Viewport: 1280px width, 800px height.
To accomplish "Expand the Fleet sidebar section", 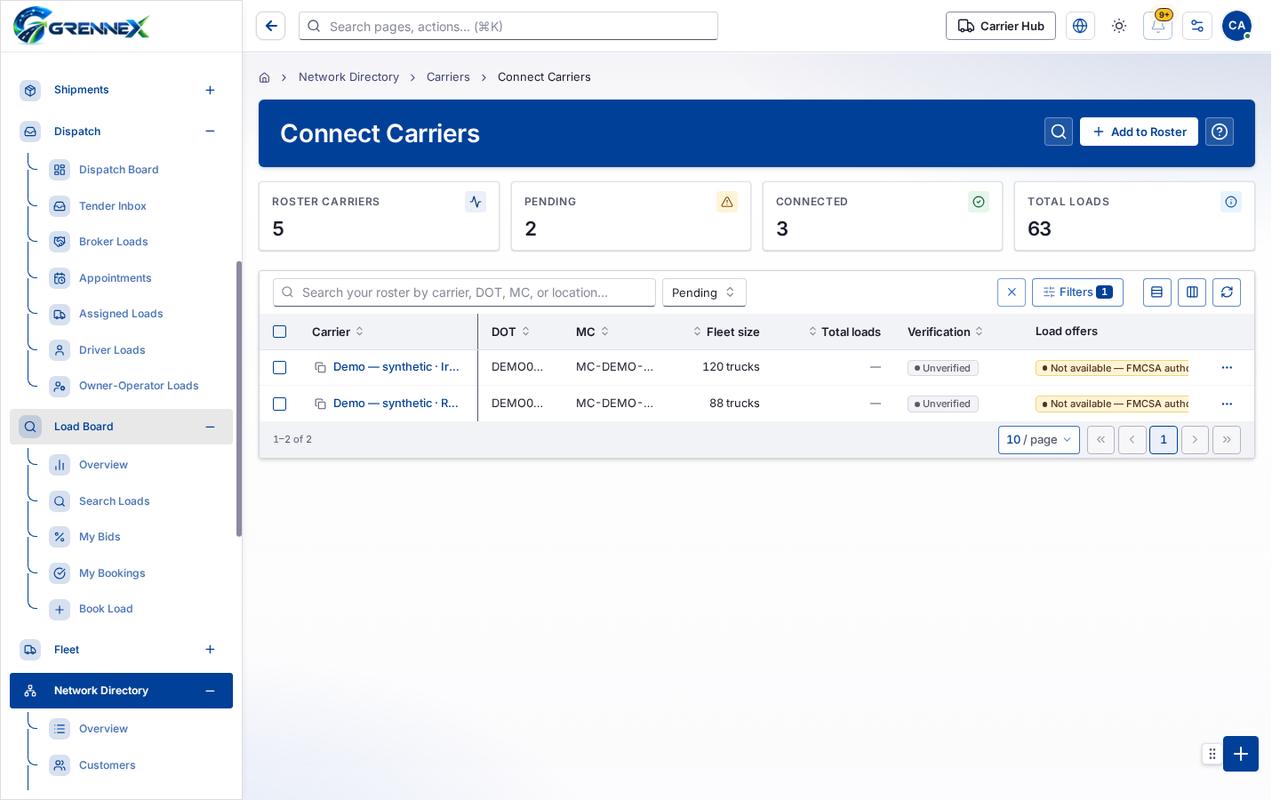I will point(210,650).
